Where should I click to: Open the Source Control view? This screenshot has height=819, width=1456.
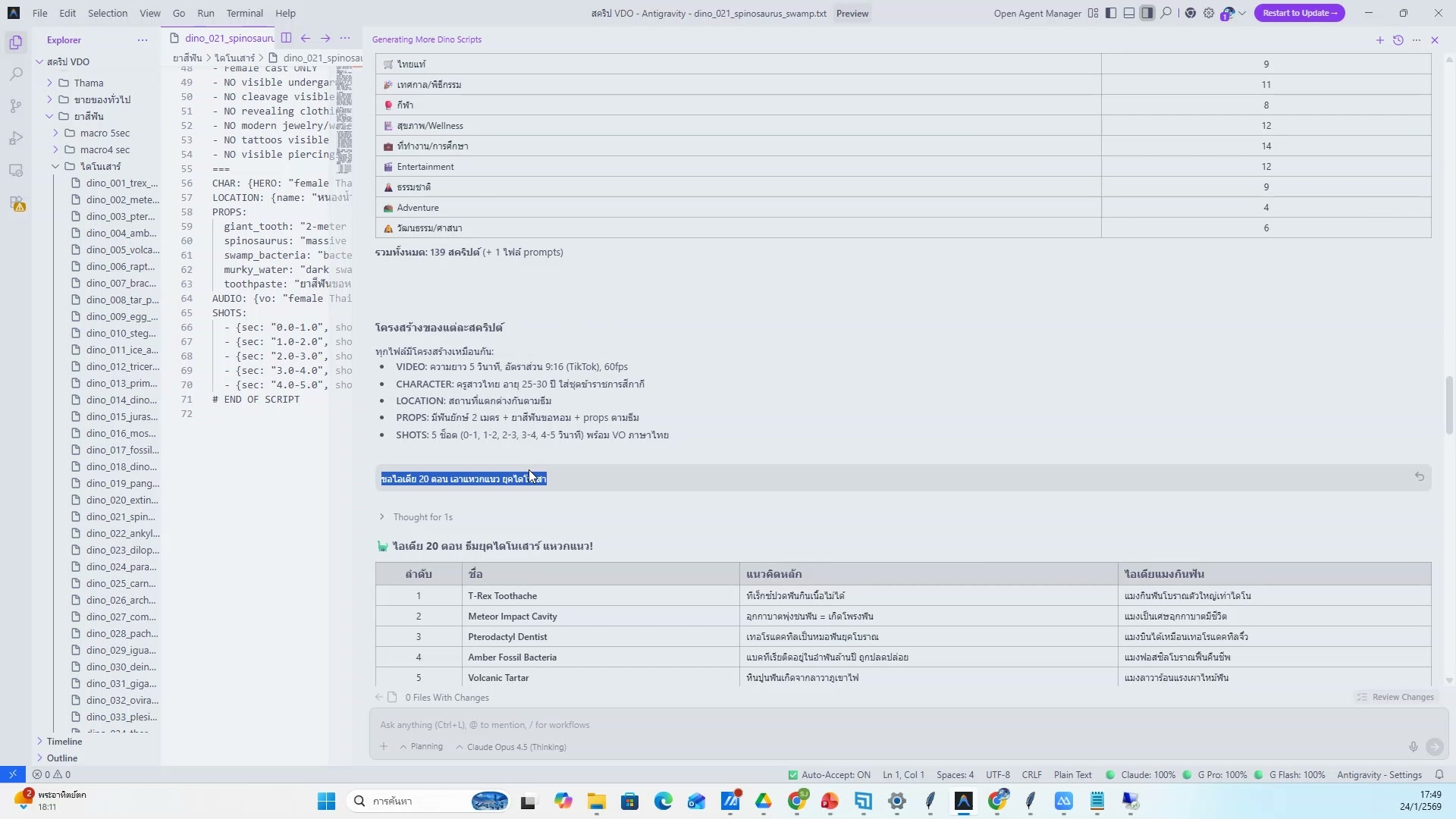[x=16, y=106]
